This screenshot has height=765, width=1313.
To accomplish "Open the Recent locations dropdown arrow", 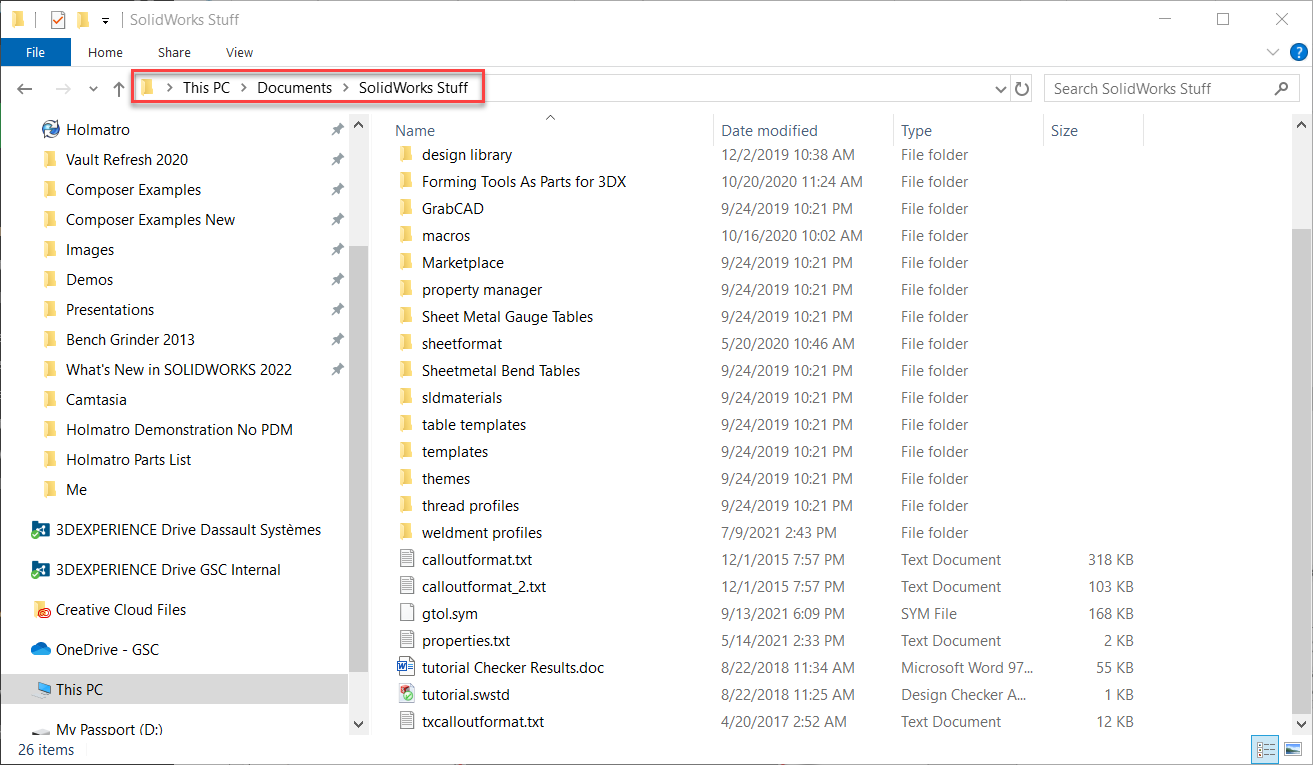I will tap(93, 89).
